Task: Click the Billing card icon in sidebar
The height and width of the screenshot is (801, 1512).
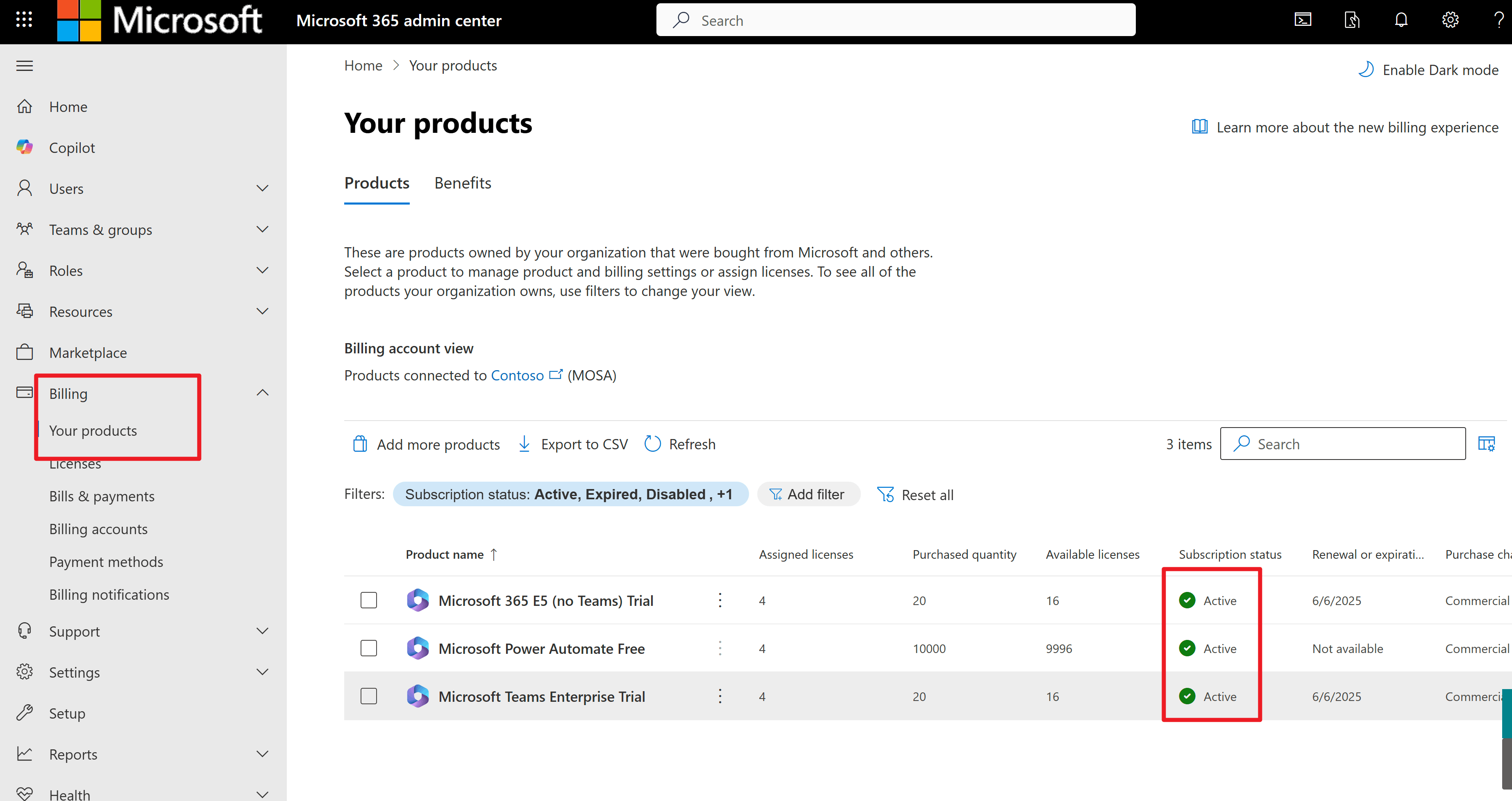Action: [x=25, y=393]
